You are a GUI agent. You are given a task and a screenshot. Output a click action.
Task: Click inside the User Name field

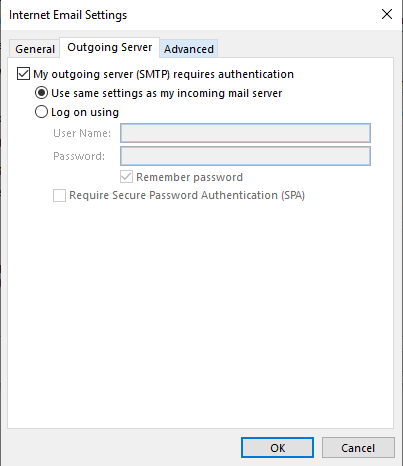tap(245, 133)
